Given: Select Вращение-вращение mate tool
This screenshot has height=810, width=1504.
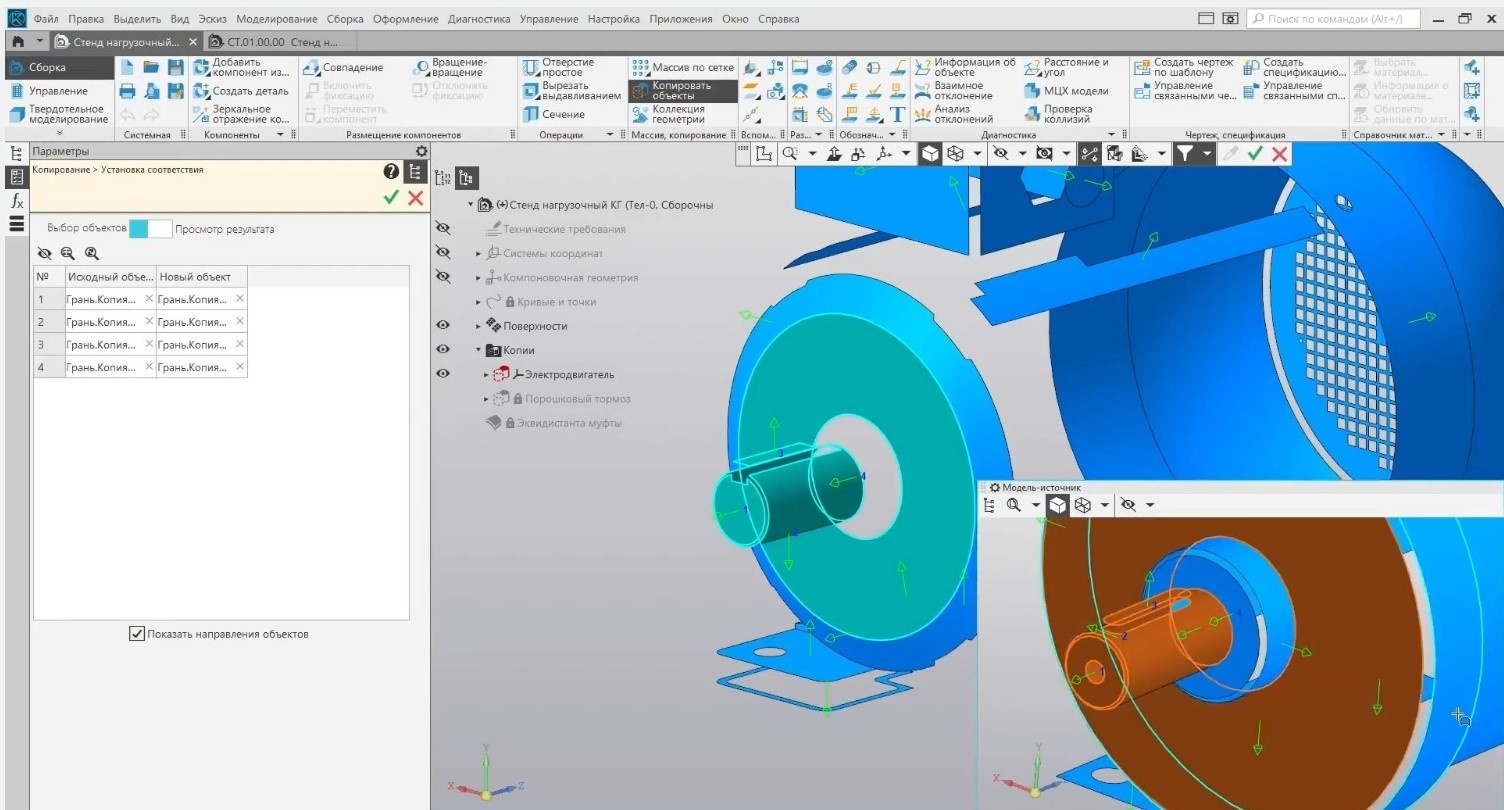Looking at the screenshot, I should 448,67.
